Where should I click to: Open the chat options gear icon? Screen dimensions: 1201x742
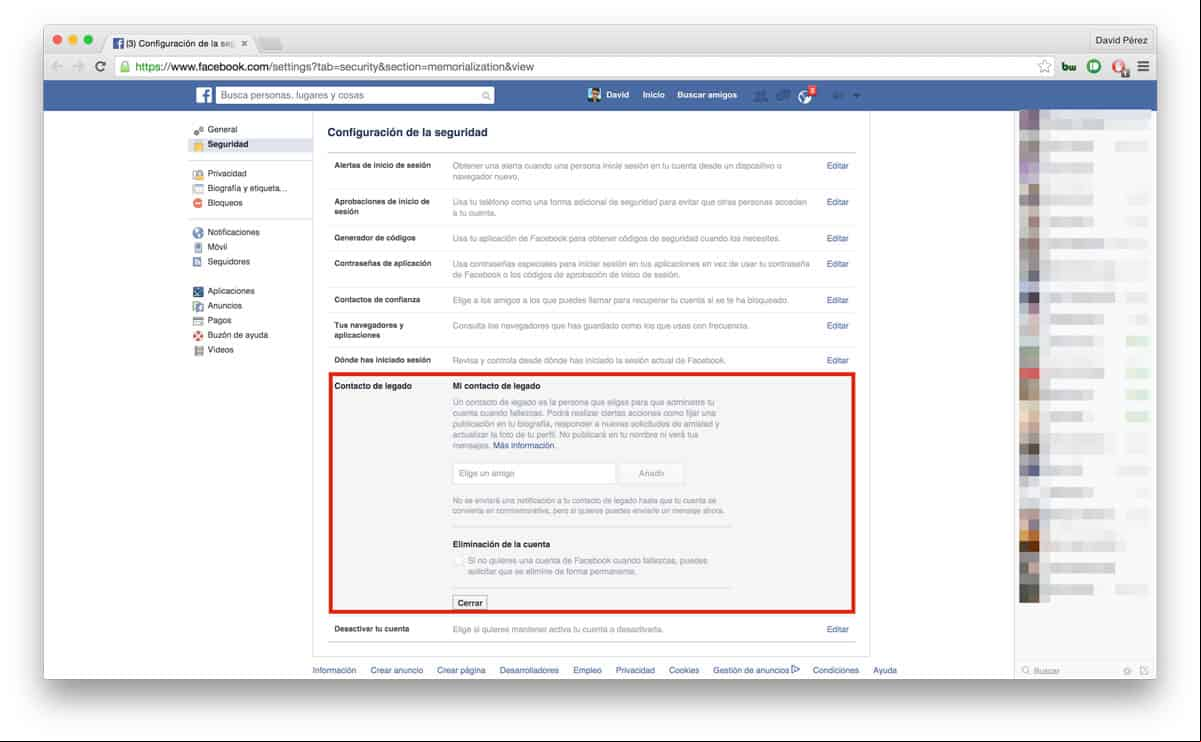coord(1127,670)
